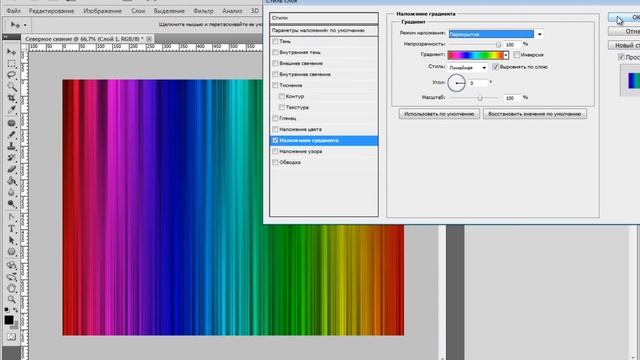Select the Lasso tool
The height and width of the screenshot is (360, 640).
click(11, 75)
